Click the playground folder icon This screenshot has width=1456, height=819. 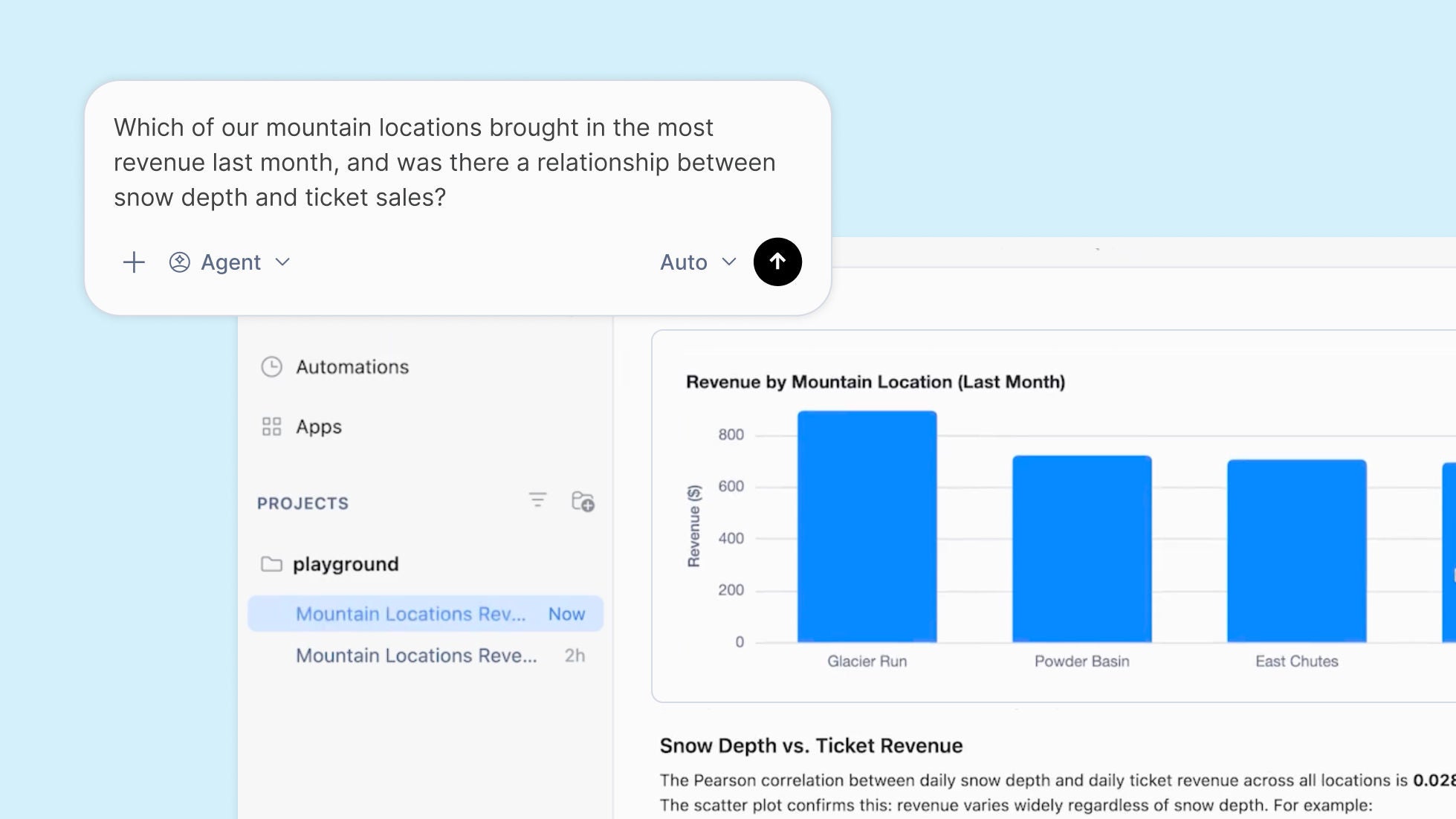click(271, 564)
